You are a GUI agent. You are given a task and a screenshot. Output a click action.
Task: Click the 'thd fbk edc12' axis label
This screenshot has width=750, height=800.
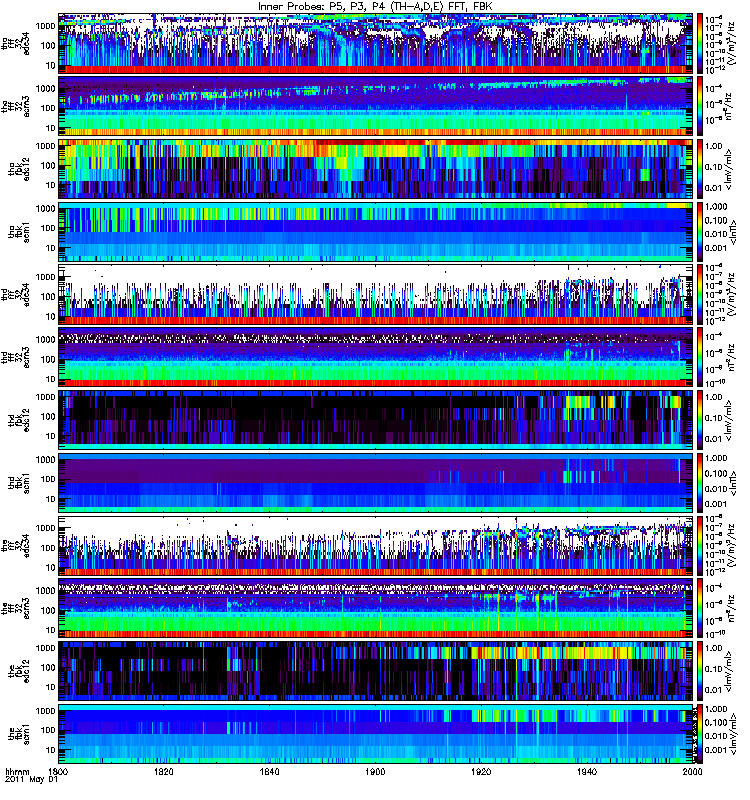19,419
